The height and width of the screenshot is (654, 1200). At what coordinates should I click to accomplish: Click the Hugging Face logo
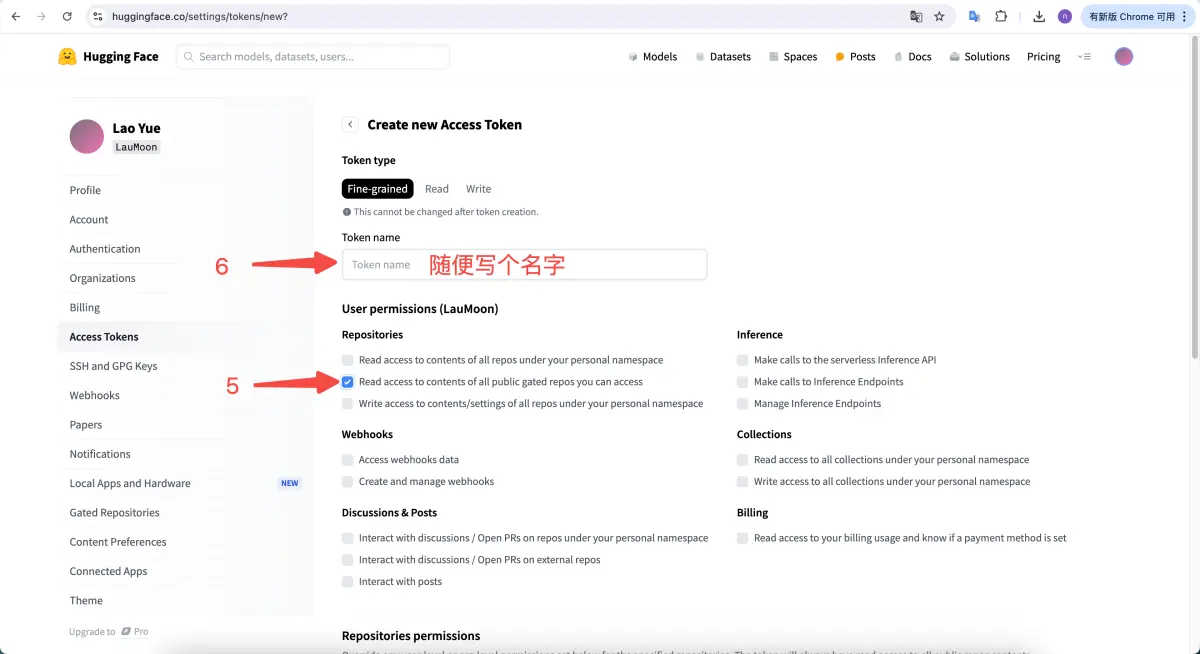click(108, 57)
